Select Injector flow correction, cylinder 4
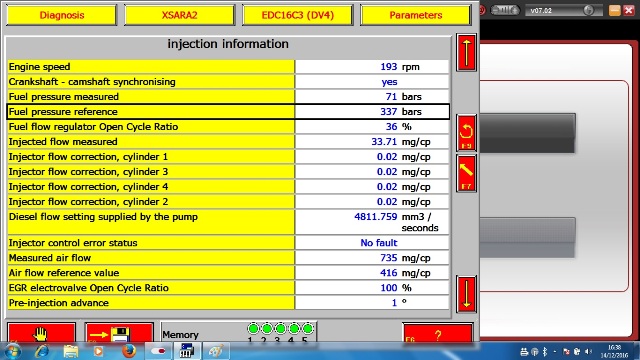The image size is (640, 360). click(x=229, y=187)
